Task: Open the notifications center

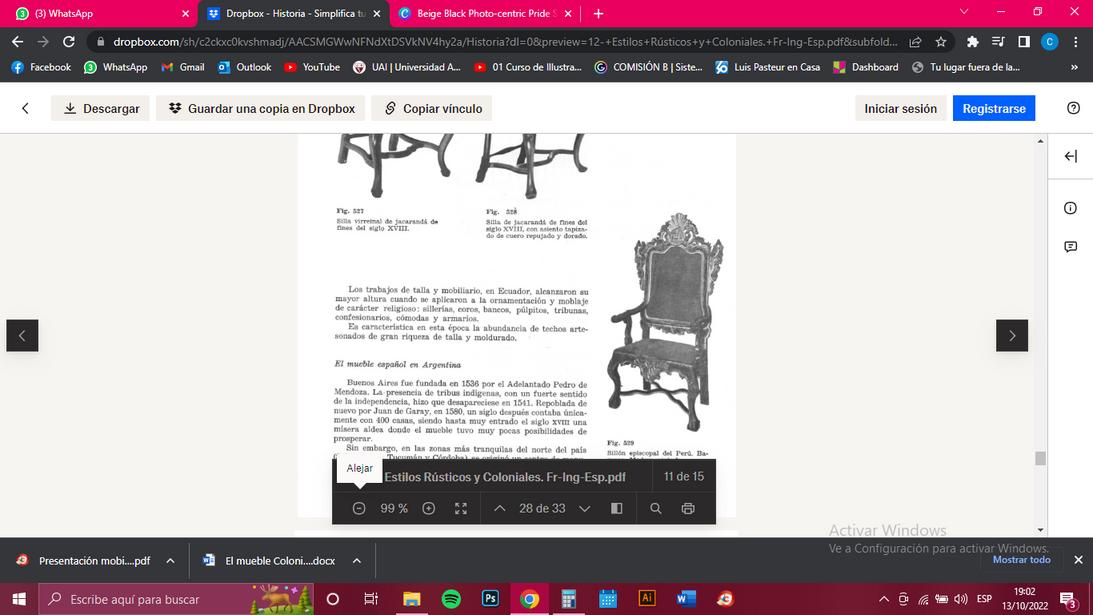Action: coord(1069,599)
